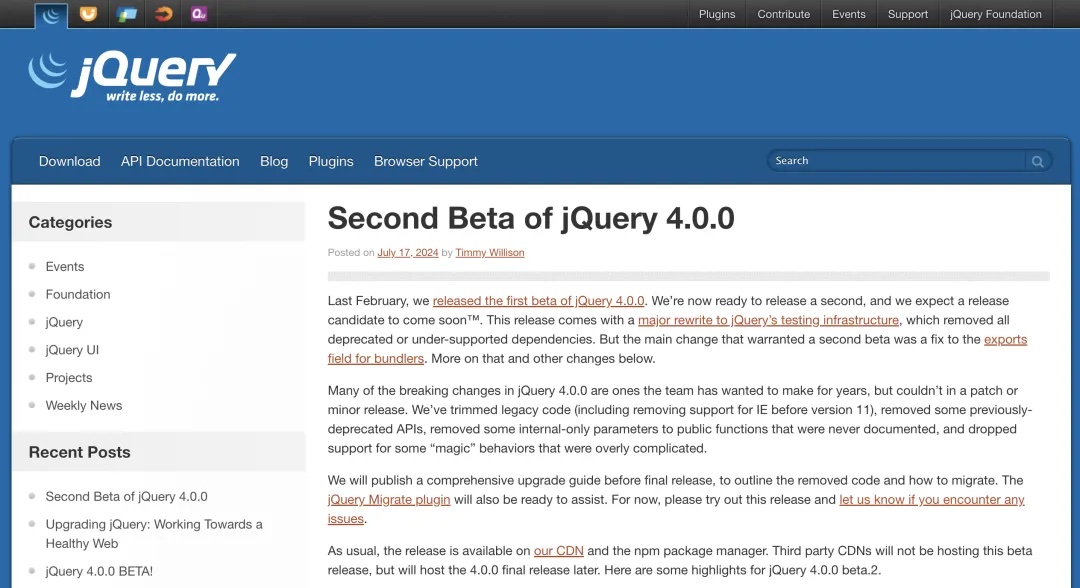Open the QUnit project icon

(x=199, y=14)
